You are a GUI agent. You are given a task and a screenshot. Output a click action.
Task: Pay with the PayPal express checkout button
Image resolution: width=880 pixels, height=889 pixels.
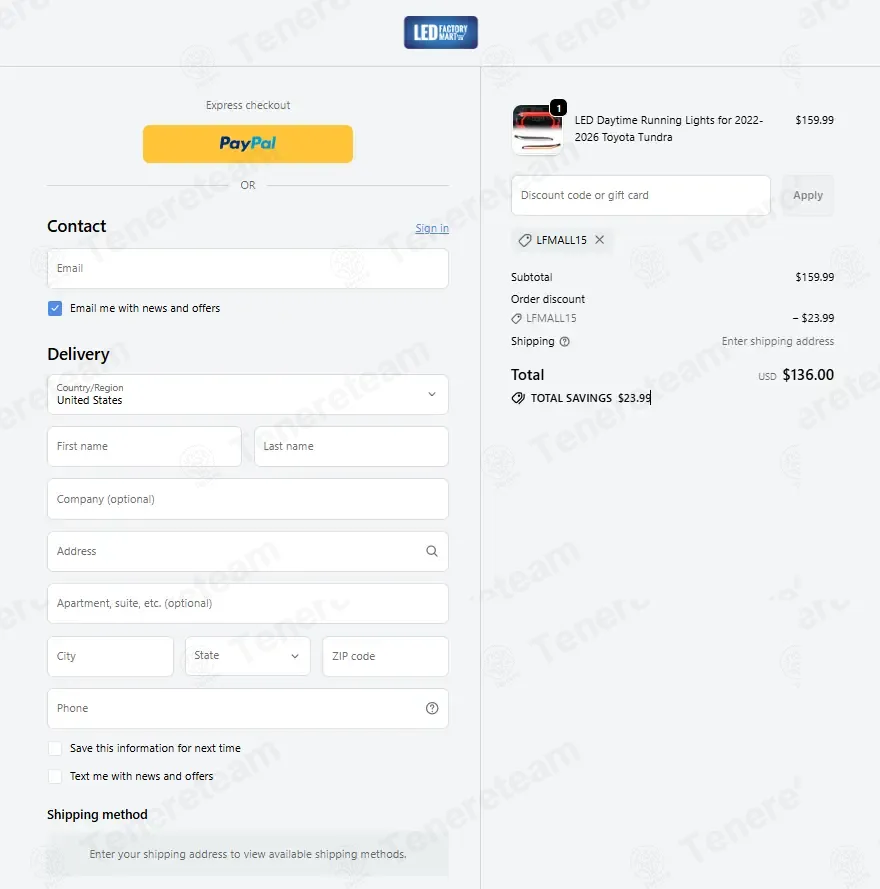pos(248,144)
